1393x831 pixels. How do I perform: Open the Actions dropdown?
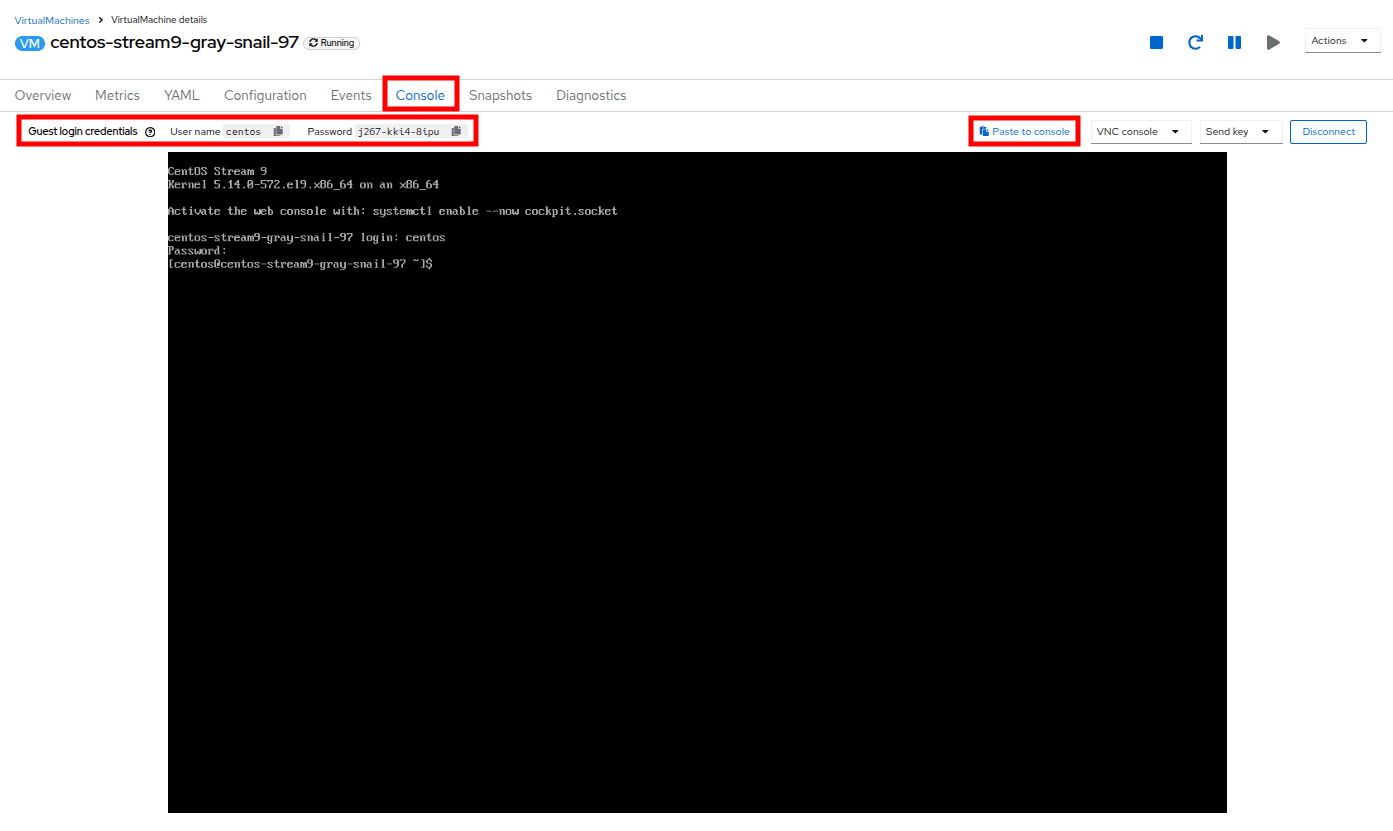point(1342,40)
